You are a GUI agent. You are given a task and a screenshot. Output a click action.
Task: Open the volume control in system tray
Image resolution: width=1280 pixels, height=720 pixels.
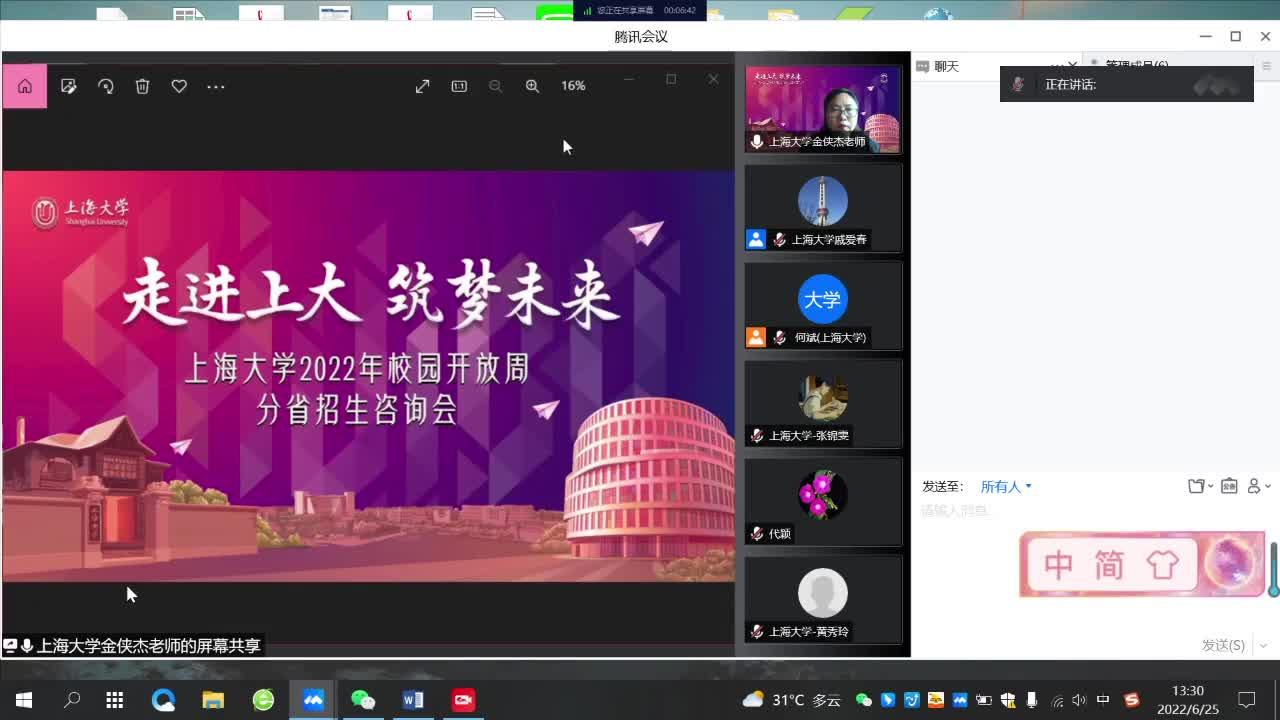(1079, 700)
